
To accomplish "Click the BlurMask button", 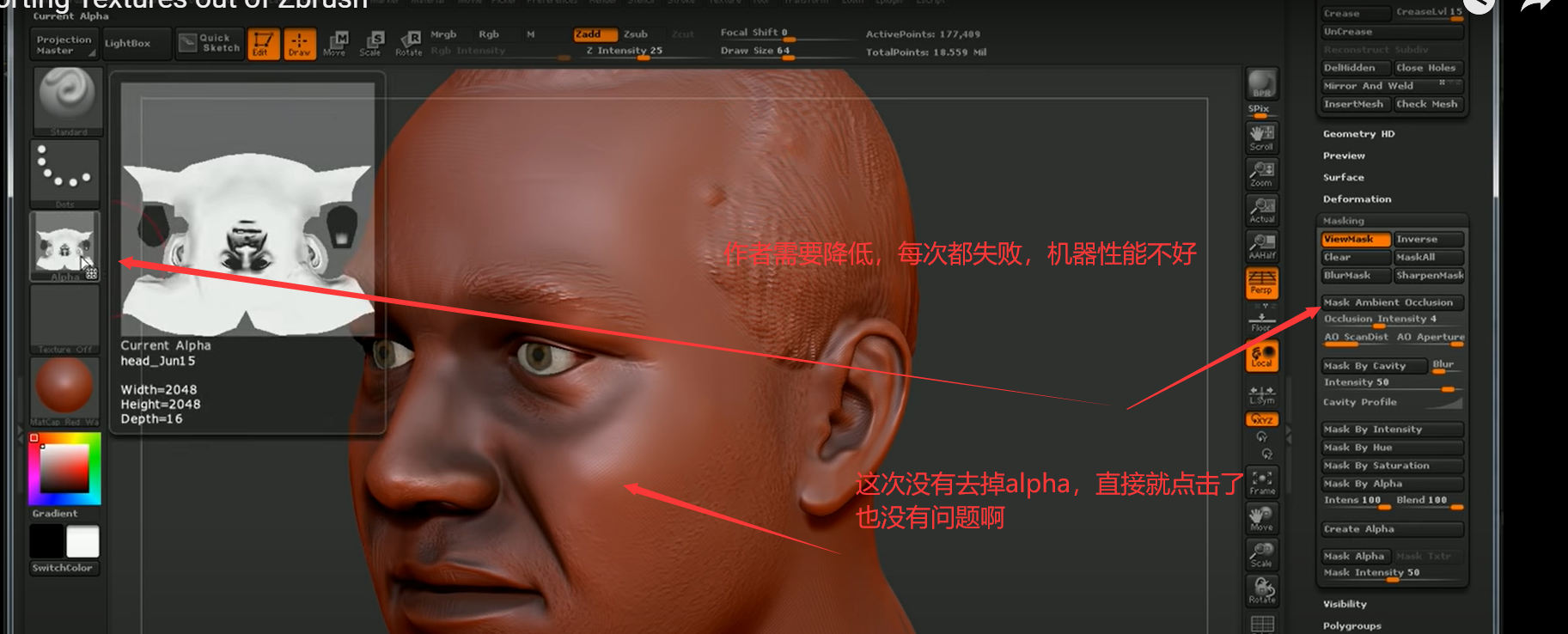I will [x=1356, y=275].
